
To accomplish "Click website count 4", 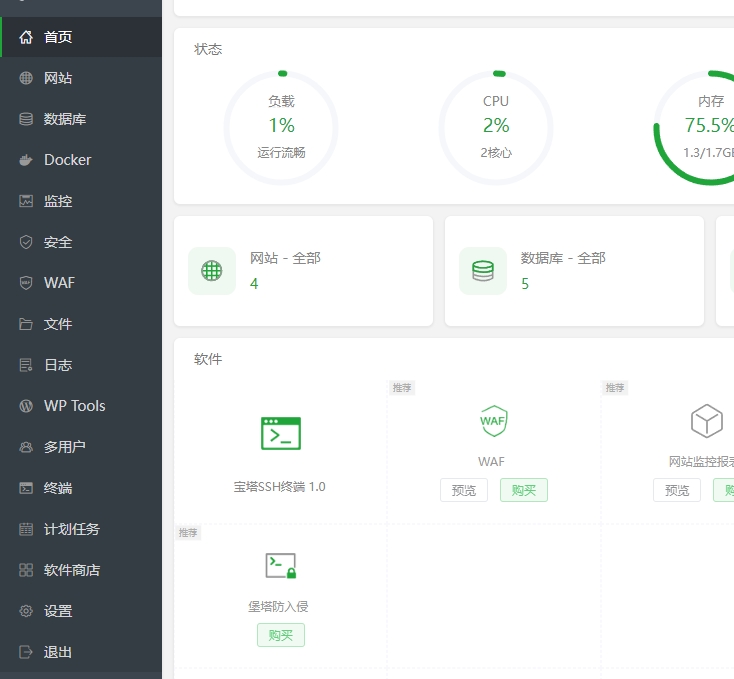I will click(x=254, y=284).
